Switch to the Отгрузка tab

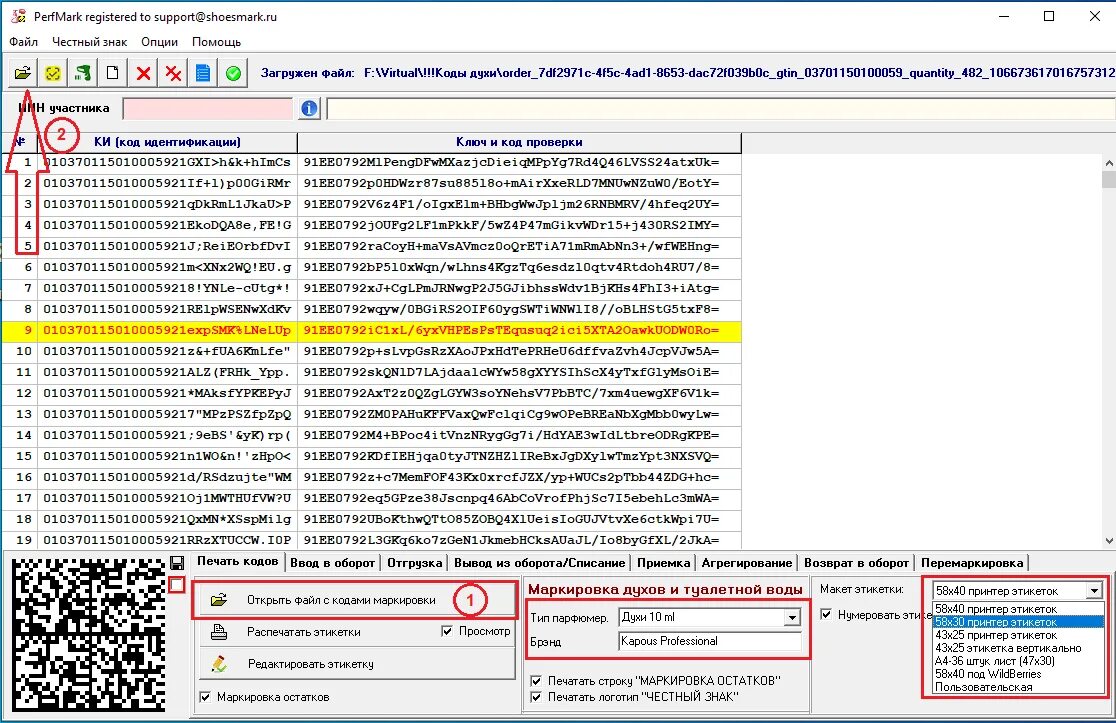point(415,563)
